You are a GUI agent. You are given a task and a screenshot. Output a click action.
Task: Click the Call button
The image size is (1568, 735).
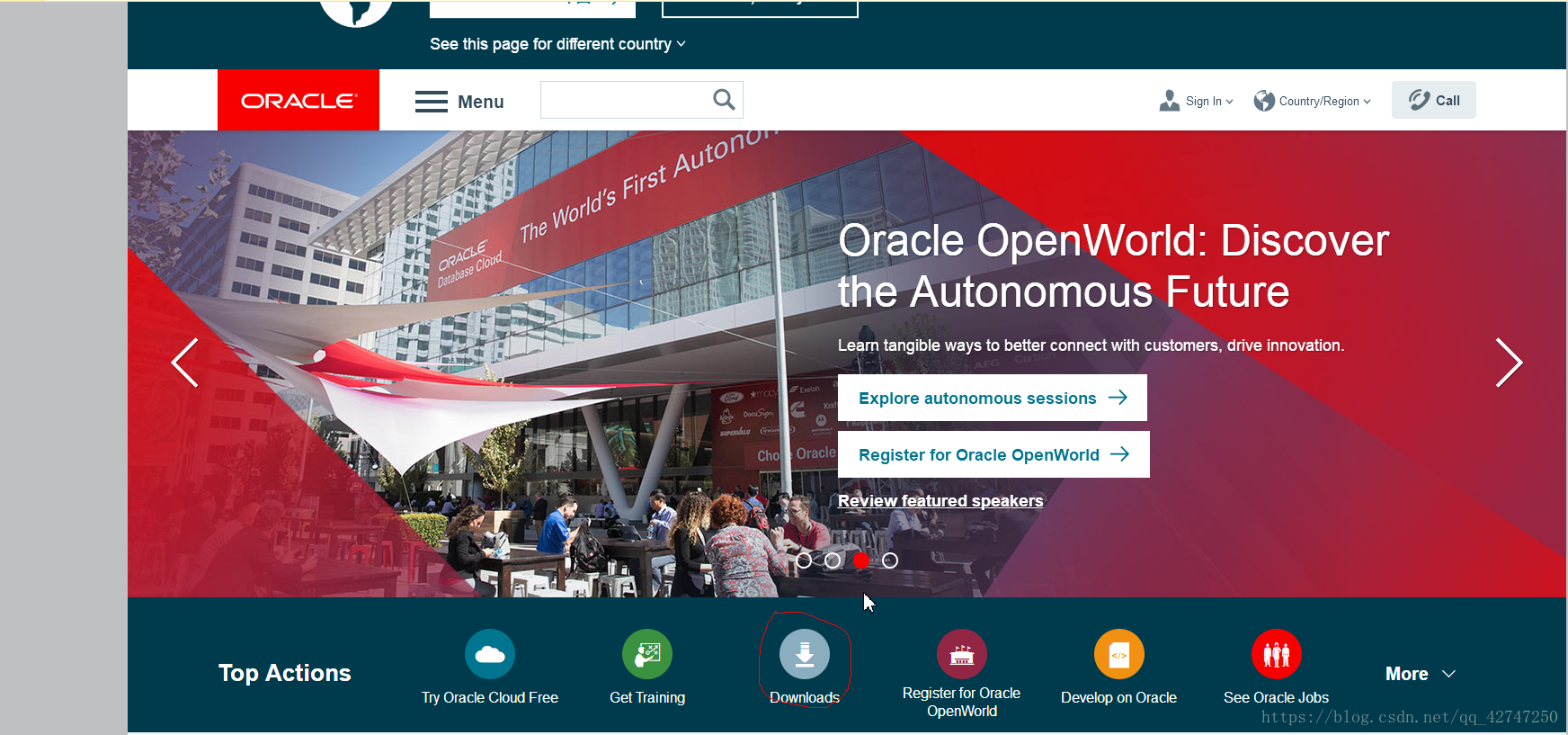(x=1434, y=100)
